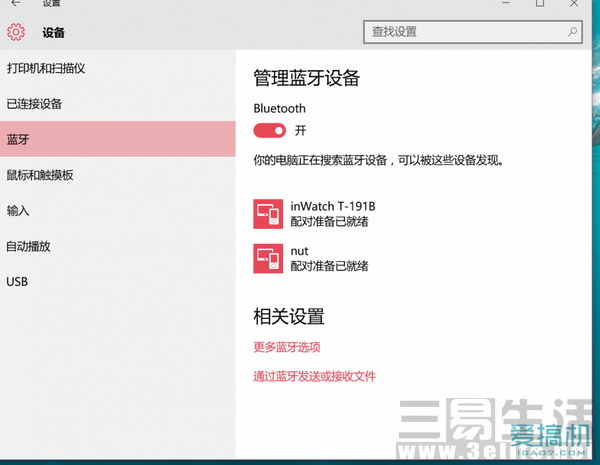Click the back arrow in title bar
Viewport: 600px width, 465px height.
(x=15, y=5)
